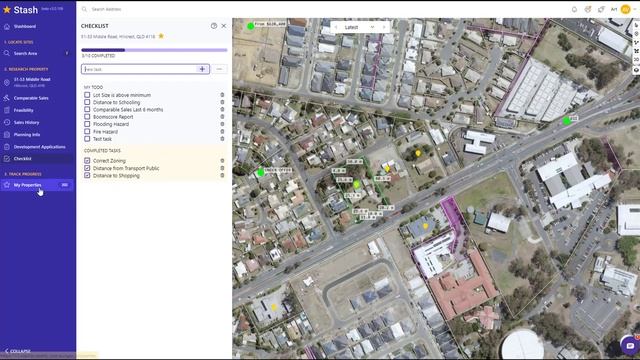Click the search magnifier icon in top bar
640x360 pixels.
pos(84,9)
